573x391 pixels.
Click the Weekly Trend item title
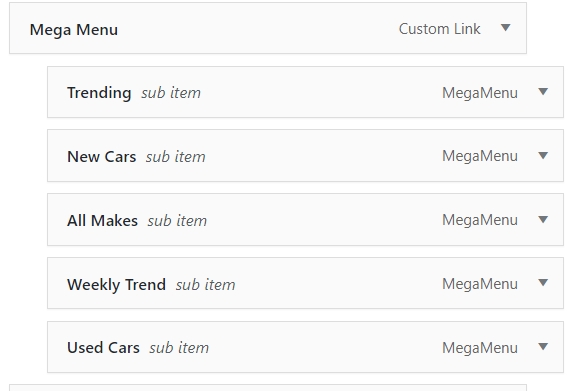tap(117, 285)
